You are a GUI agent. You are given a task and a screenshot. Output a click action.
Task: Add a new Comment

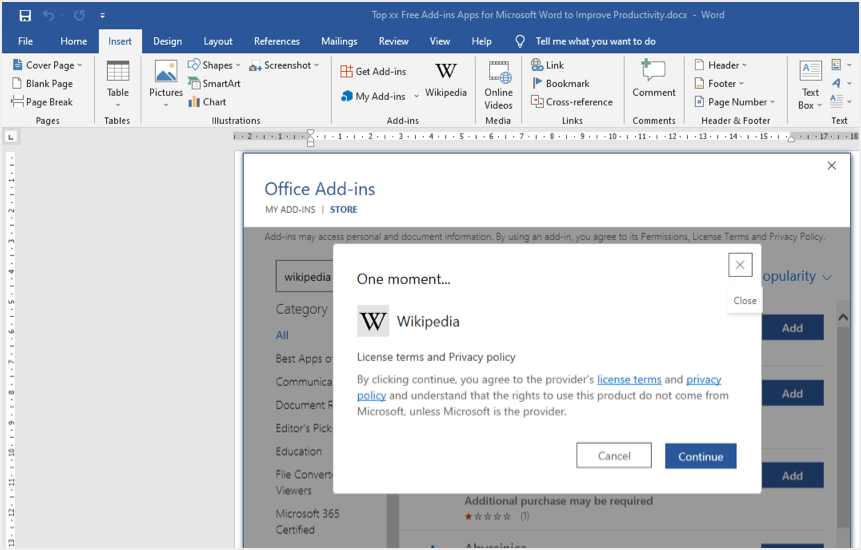tap(653, 78)
